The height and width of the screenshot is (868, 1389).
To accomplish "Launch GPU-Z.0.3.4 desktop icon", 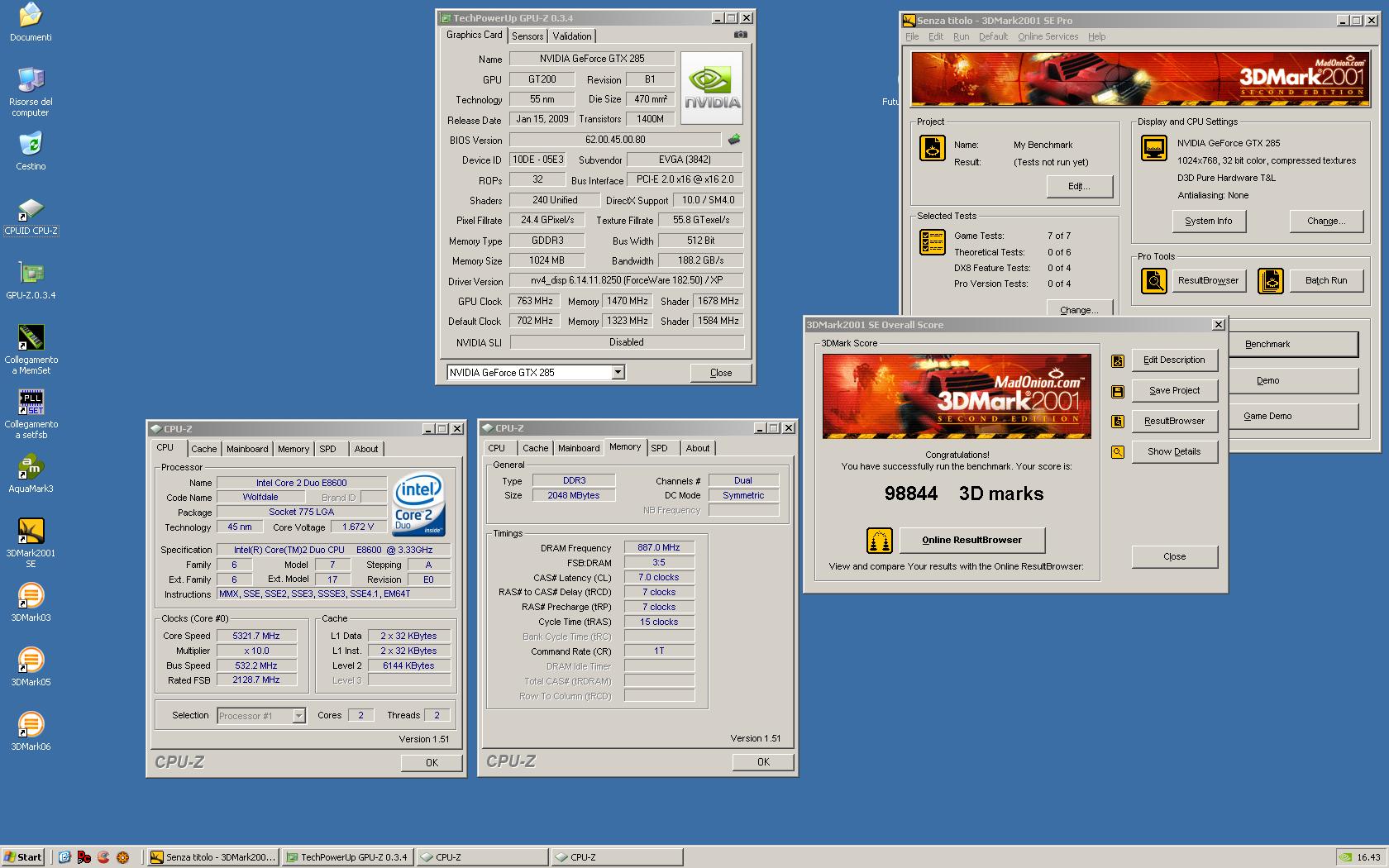I will tap(31, 281).
